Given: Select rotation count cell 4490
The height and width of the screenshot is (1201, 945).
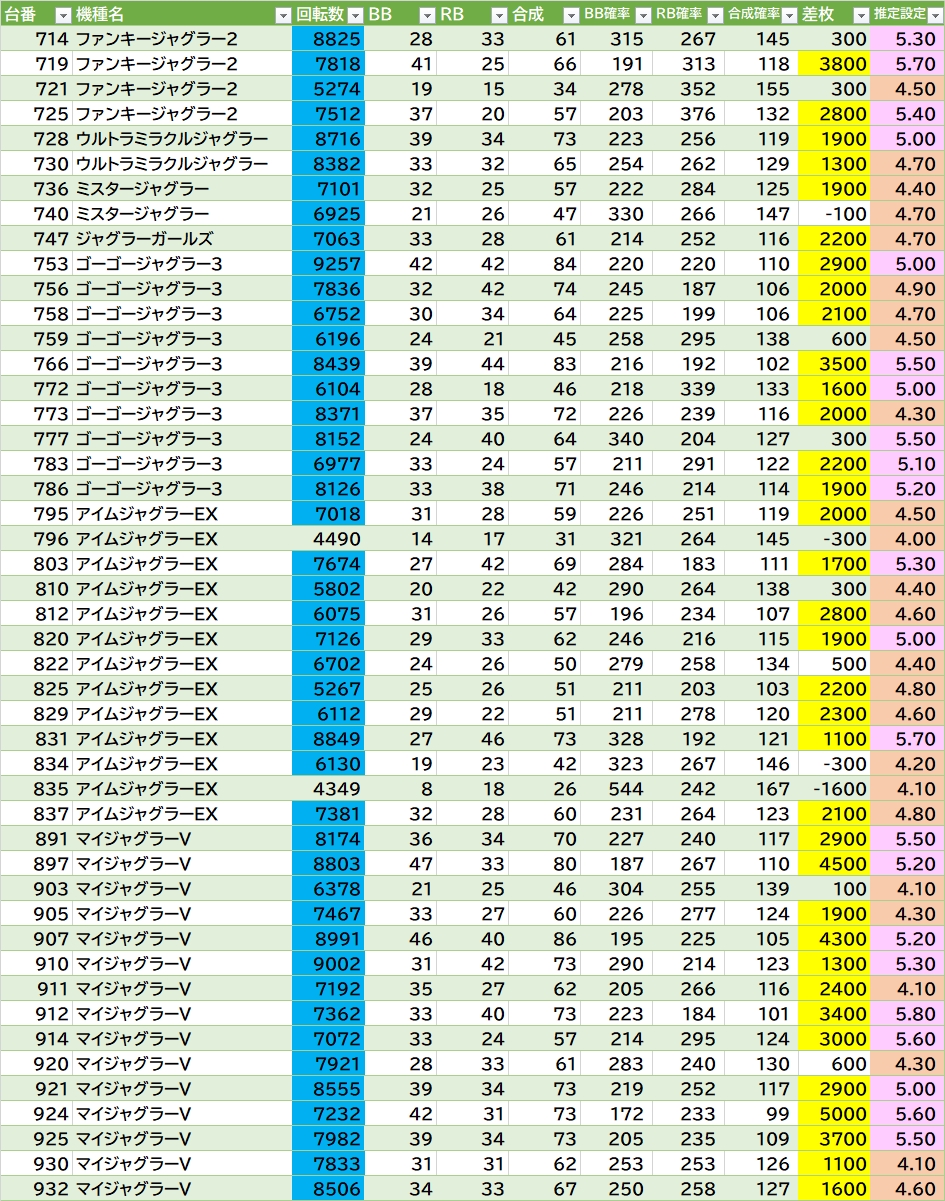Looking at the screenshot, I should [328, 539].
